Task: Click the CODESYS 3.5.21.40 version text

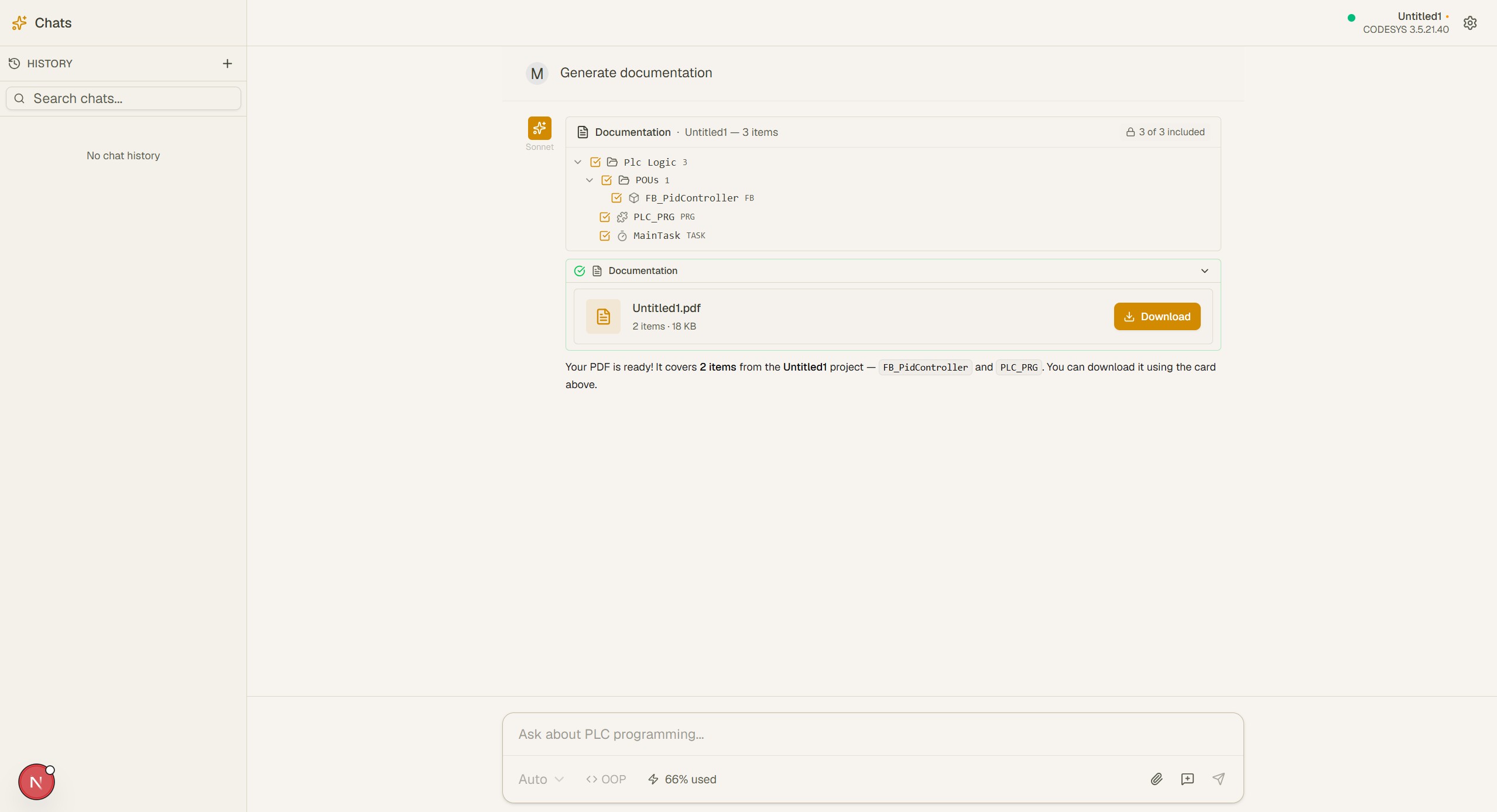Action: point(1406,30)
